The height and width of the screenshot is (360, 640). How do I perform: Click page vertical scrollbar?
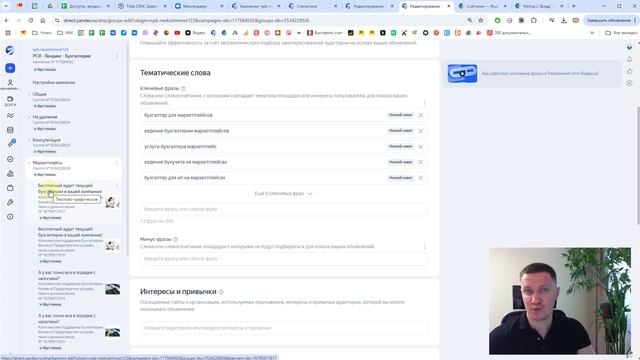click(x=638, y=165)
